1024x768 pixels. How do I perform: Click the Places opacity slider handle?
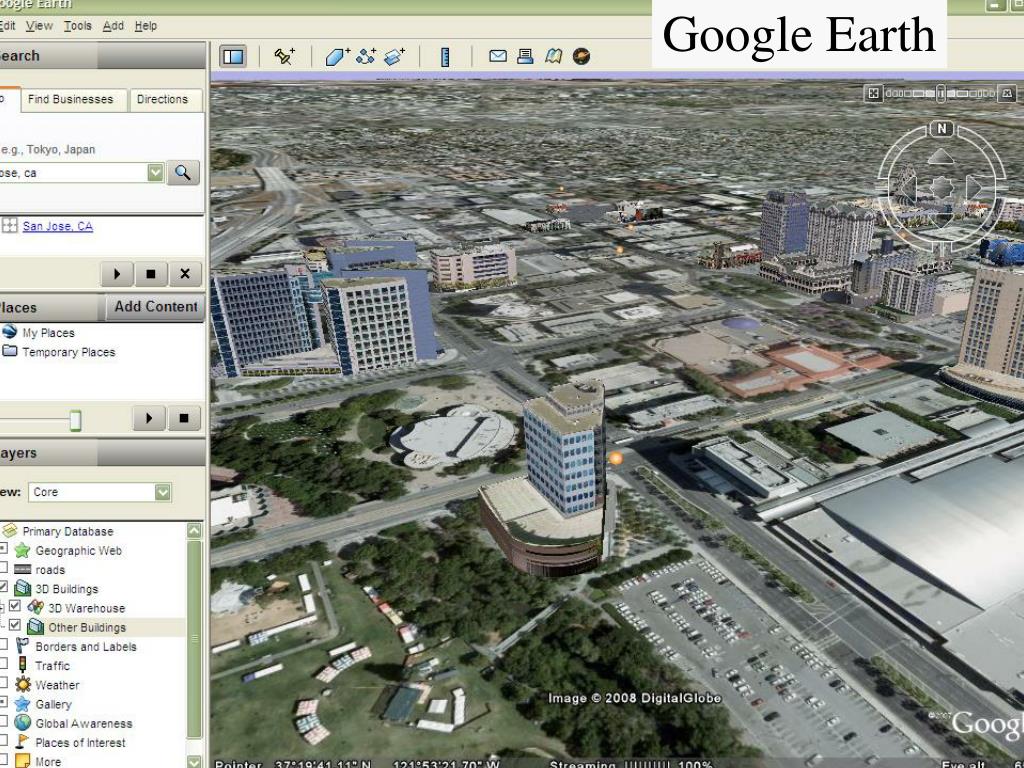coord(76,420)
